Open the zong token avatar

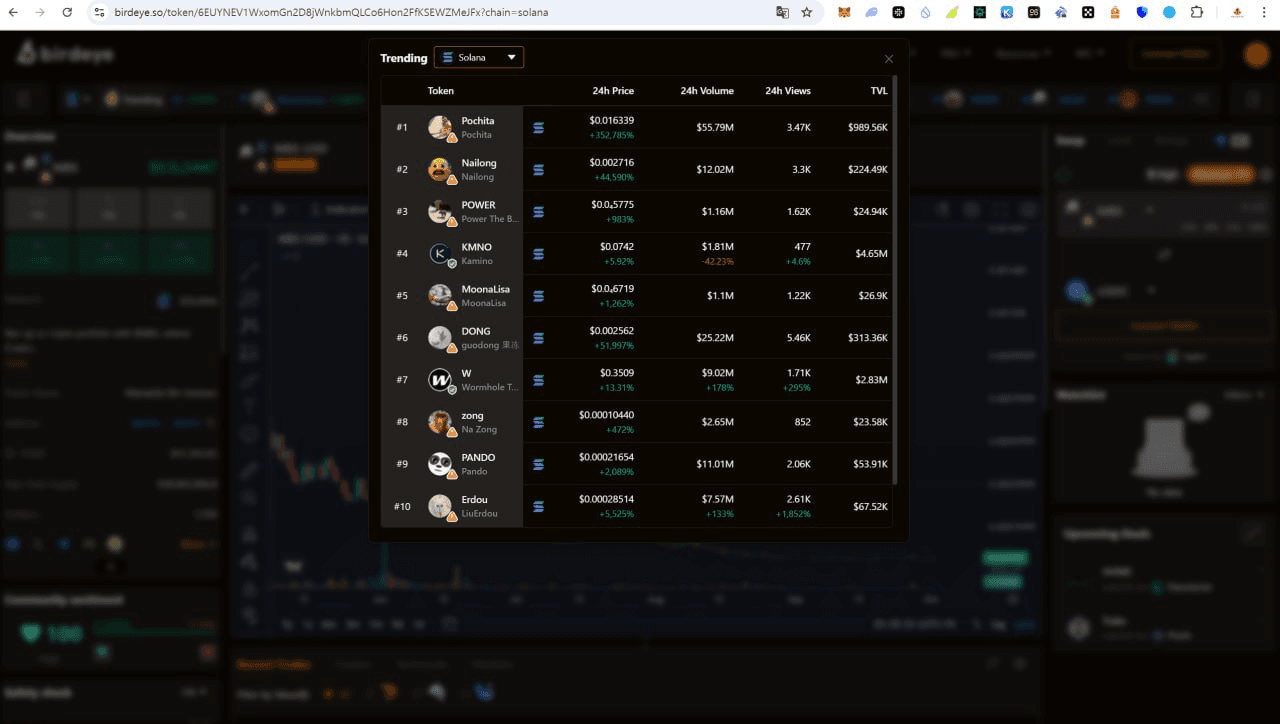(x=440, y=421)
